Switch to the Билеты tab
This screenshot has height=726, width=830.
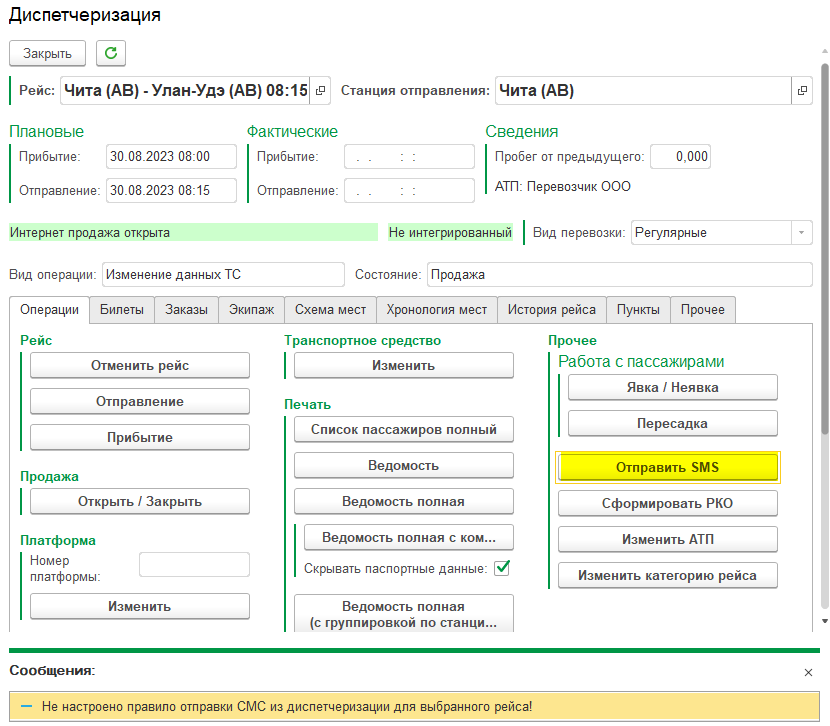[122, 310]
